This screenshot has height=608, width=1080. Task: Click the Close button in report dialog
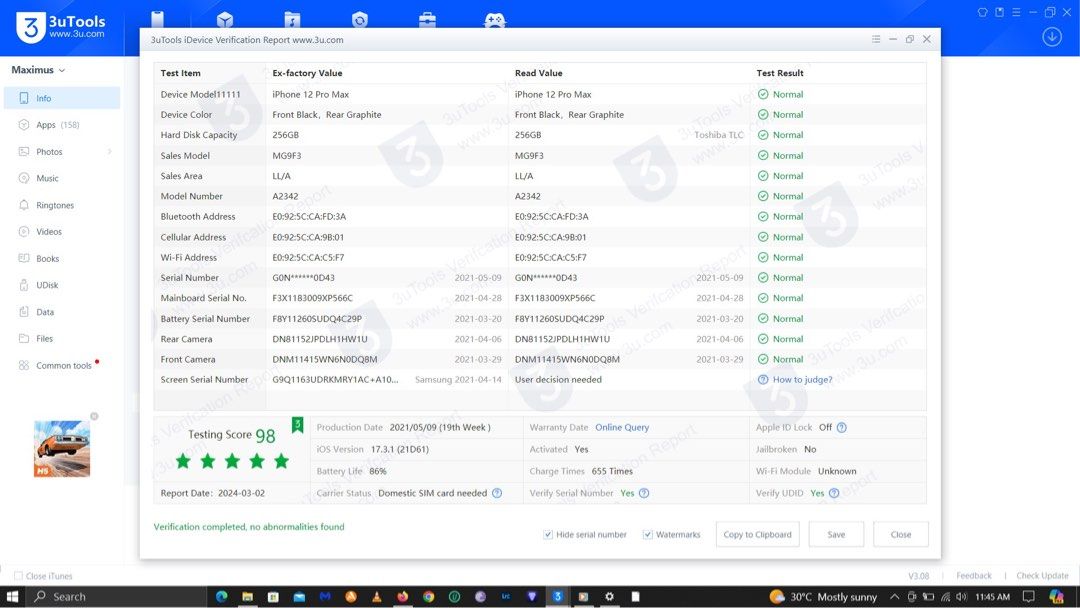[x=901, y=534]
